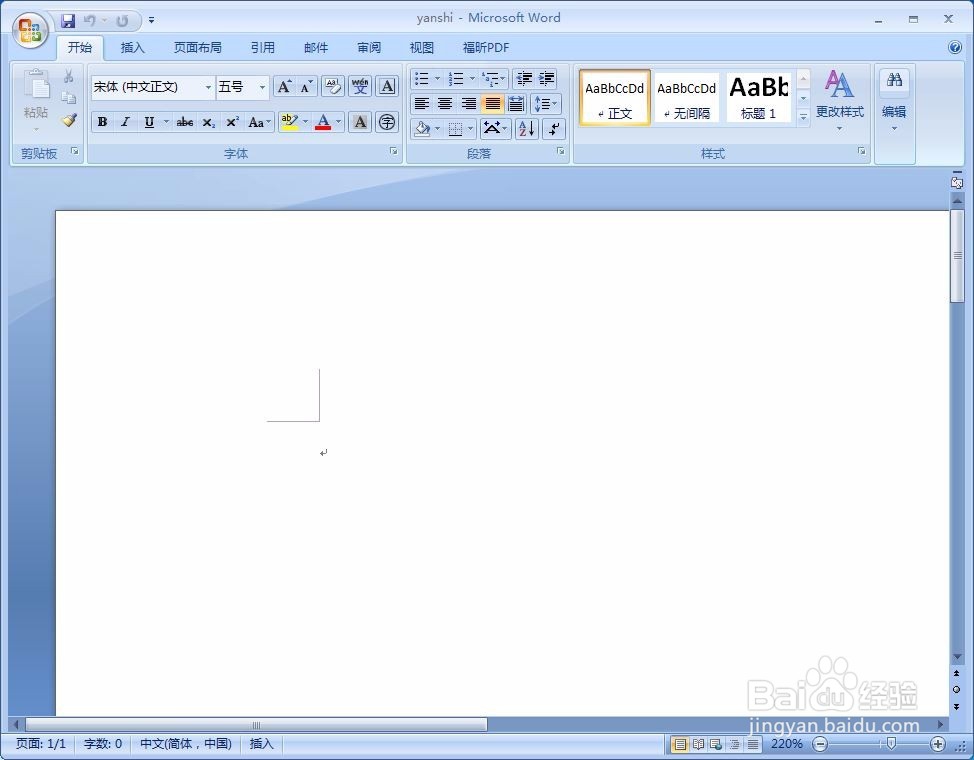Apply red font color

[323, 122]
